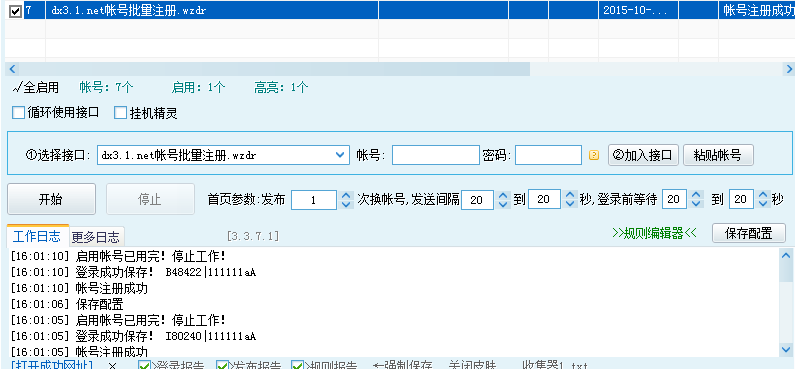Click the log panel scroll down arrow
Screen dimensions: 796x369
(x=786, y=350)
